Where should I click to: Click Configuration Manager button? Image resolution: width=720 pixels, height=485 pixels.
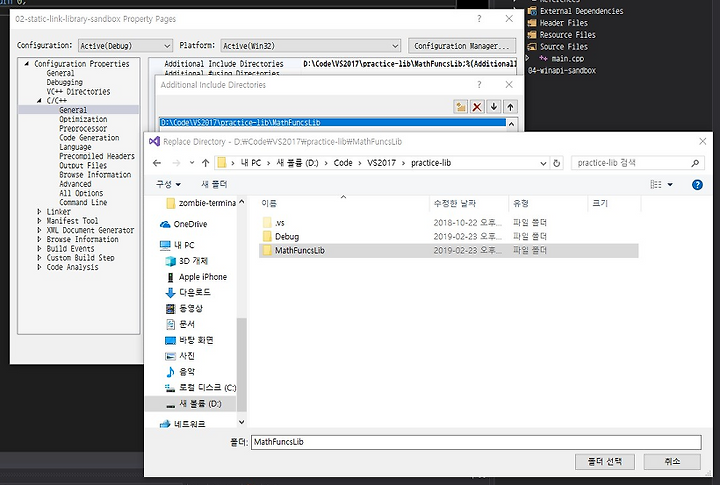click(x=461, y=45)
